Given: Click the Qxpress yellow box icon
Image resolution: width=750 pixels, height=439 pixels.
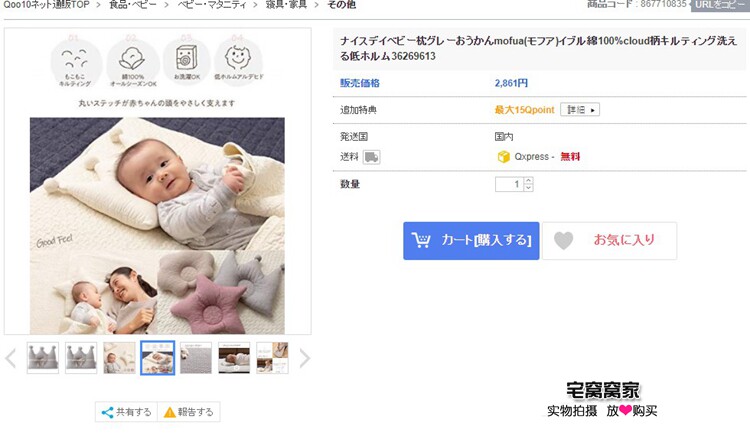Looking at the screenshot, I should (503, 157).
